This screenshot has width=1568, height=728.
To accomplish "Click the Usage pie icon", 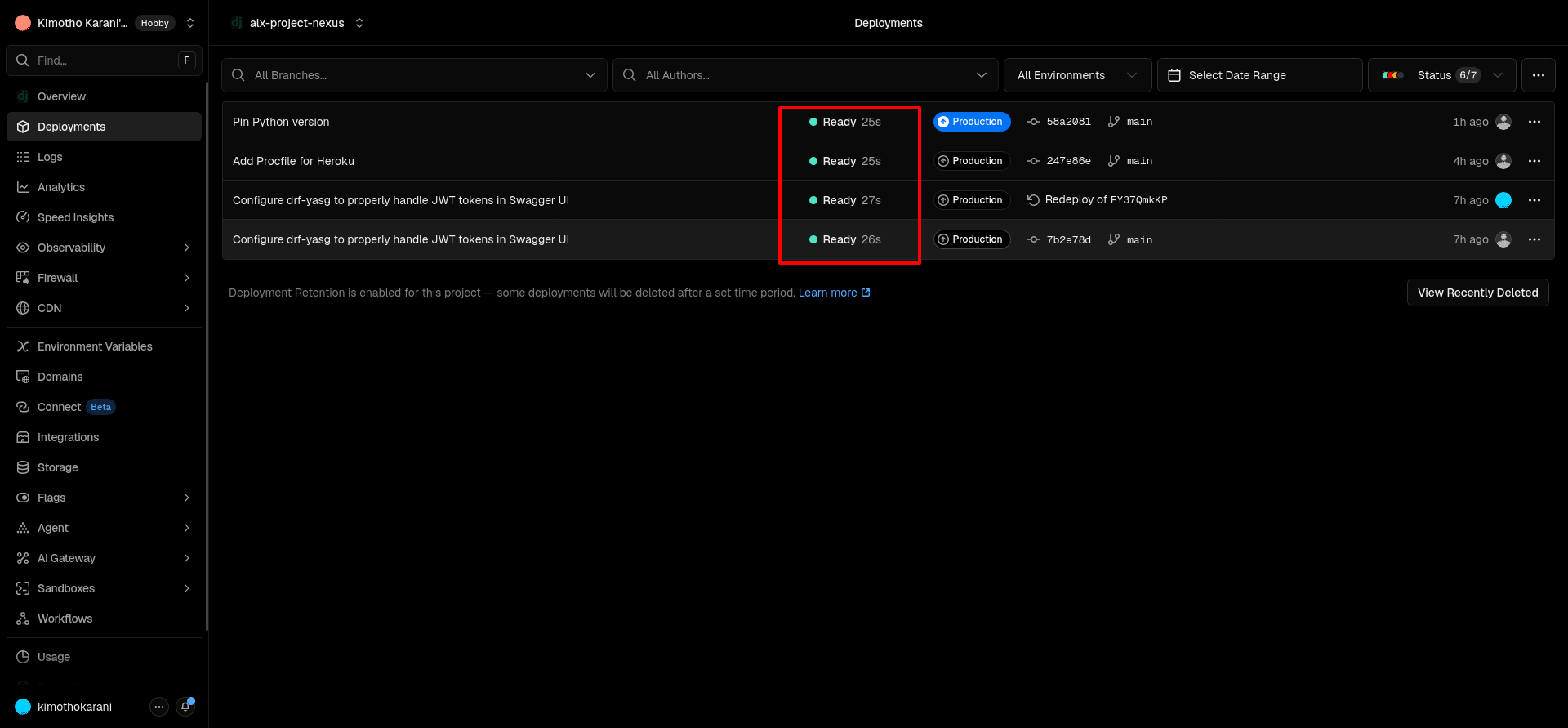I will (23, 657).
